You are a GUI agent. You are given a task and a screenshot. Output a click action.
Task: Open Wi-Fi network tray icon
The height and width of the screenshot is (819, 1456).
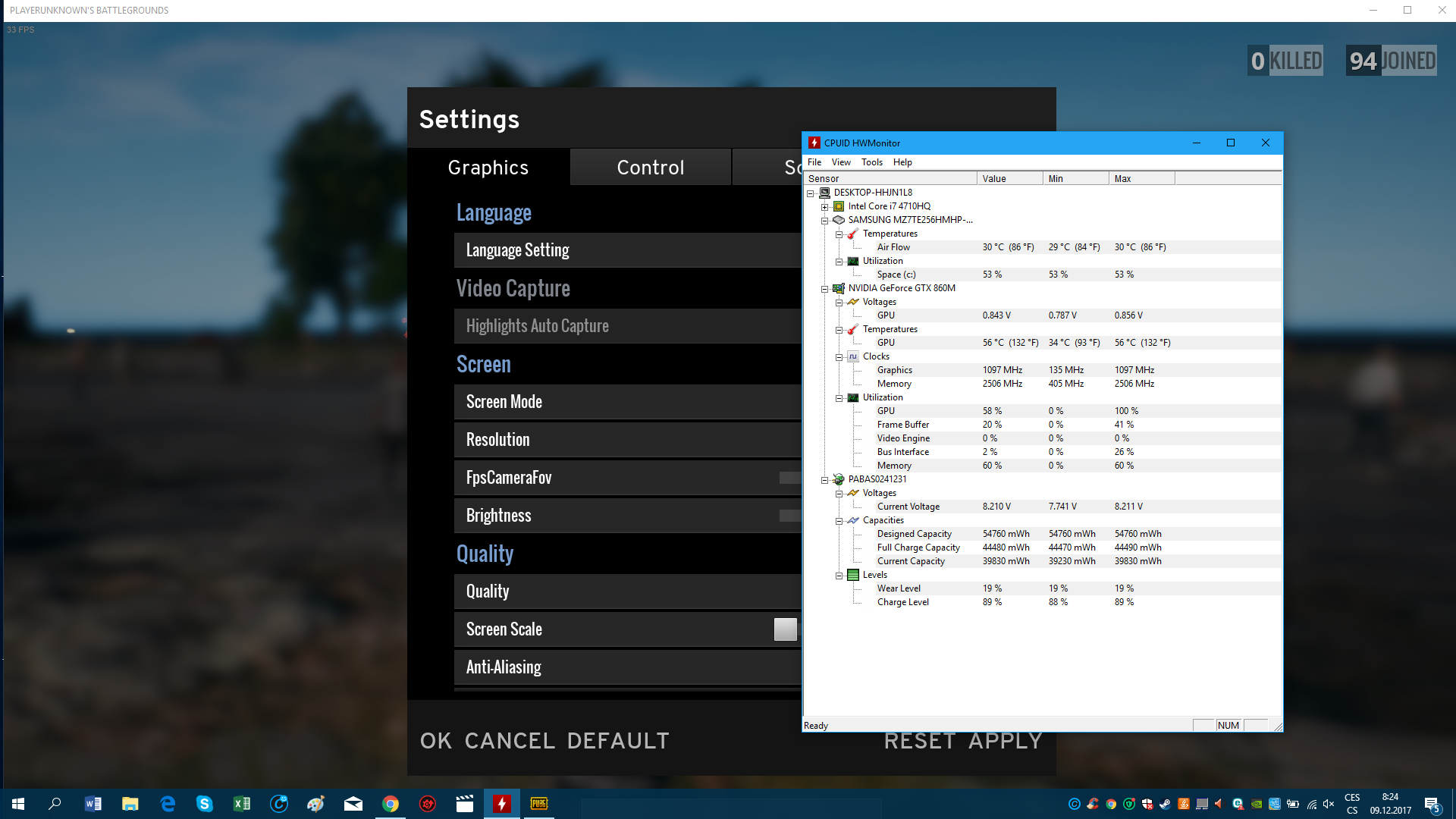click(1312, 804)
